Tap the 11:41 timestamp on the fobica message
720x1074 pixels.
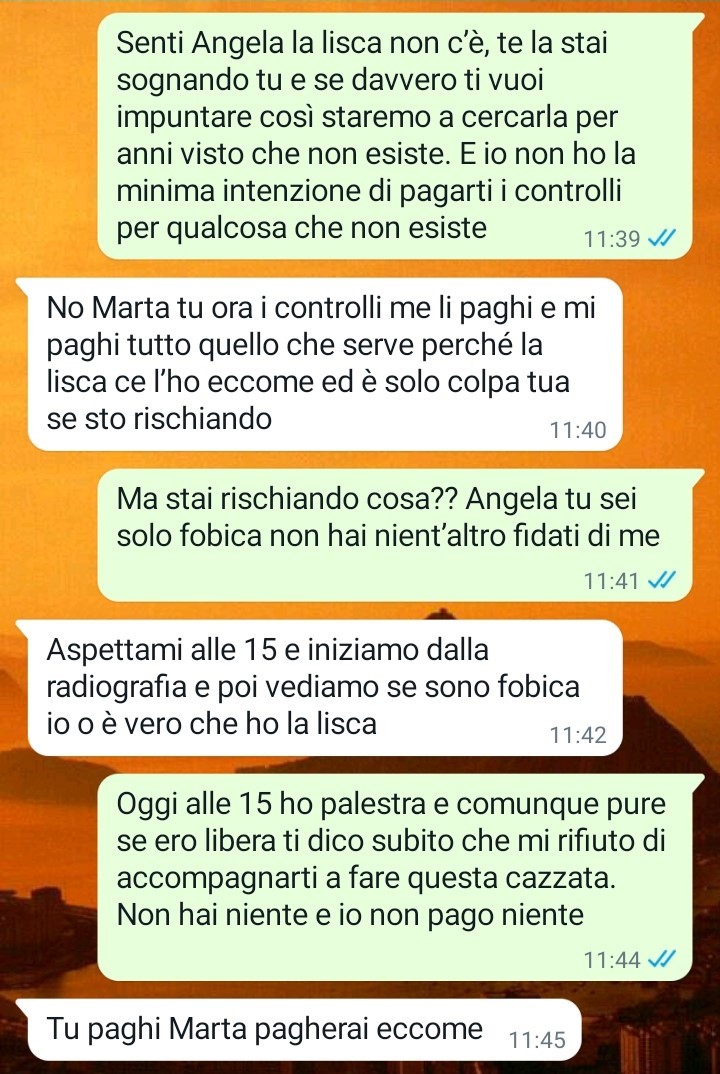click(611, 581)
